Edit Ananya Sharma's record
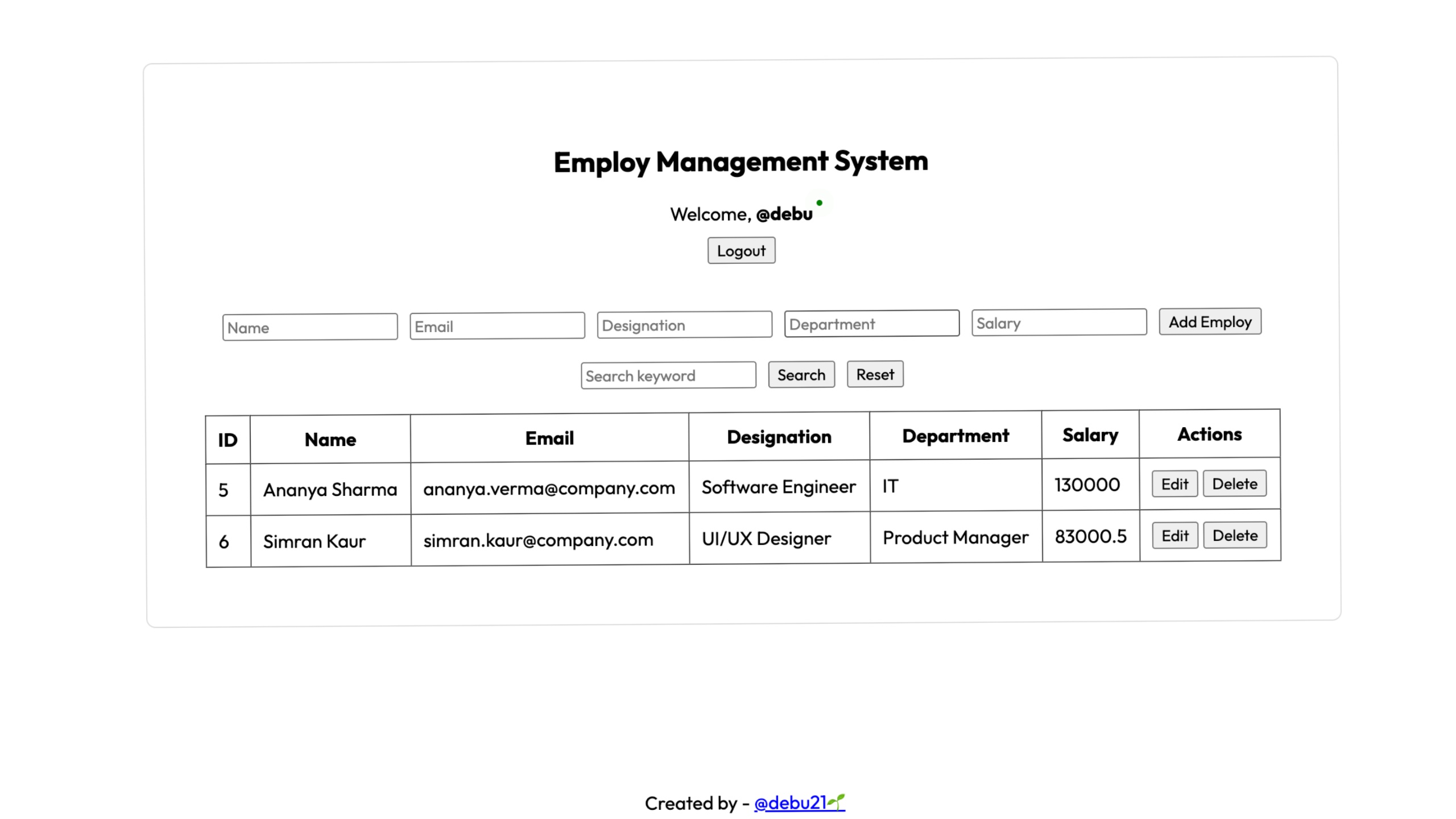 (x=1174, y=484)
